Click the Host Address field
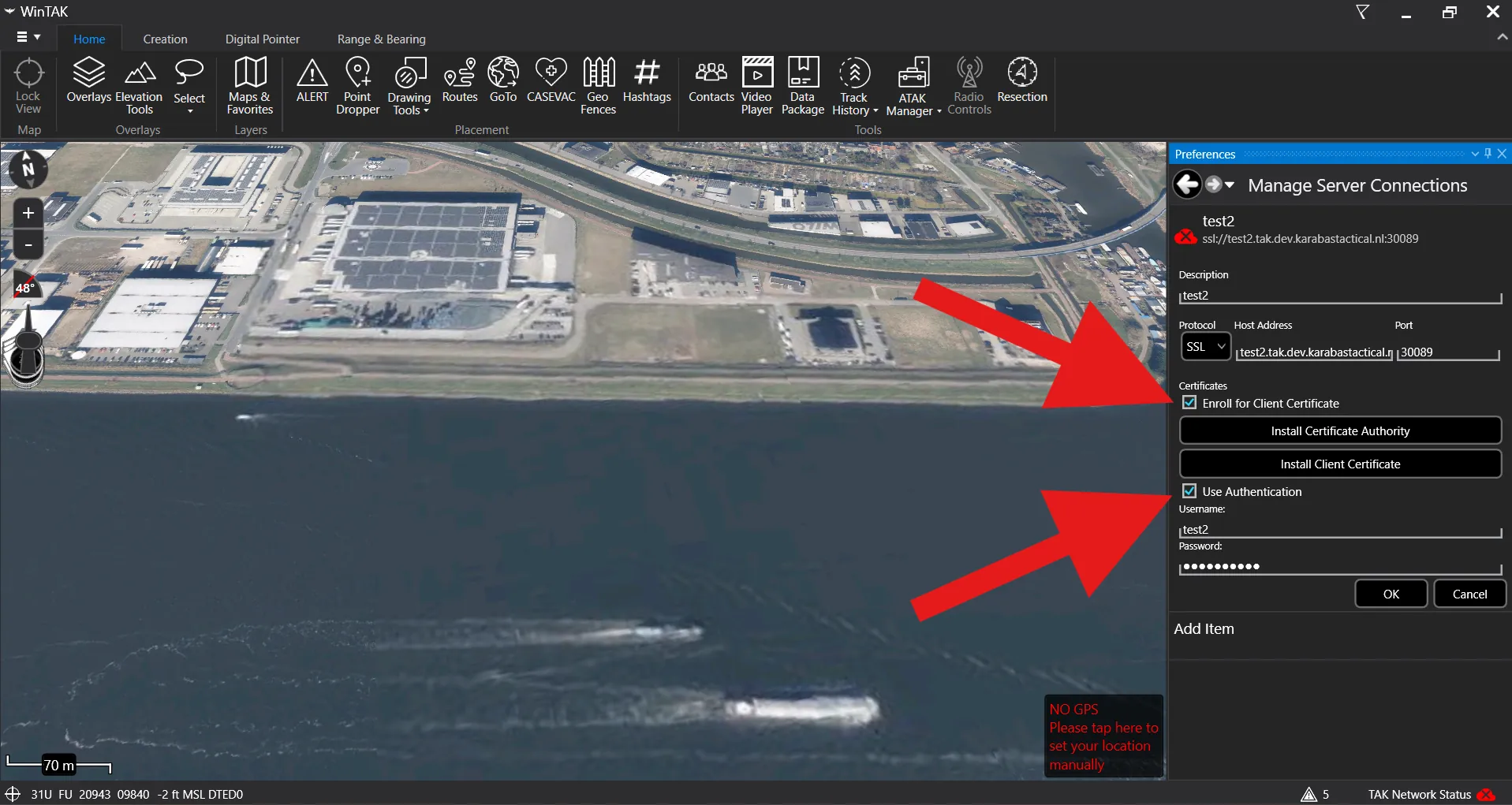Viewport: 1512px width, 805px height. tap(1315, 352)
